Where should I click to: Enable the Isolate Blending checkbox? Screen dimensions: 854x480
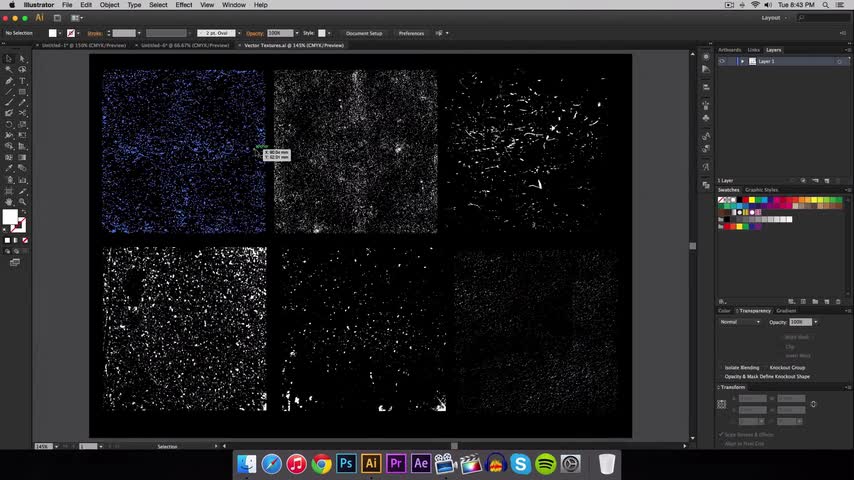[722, 367]
